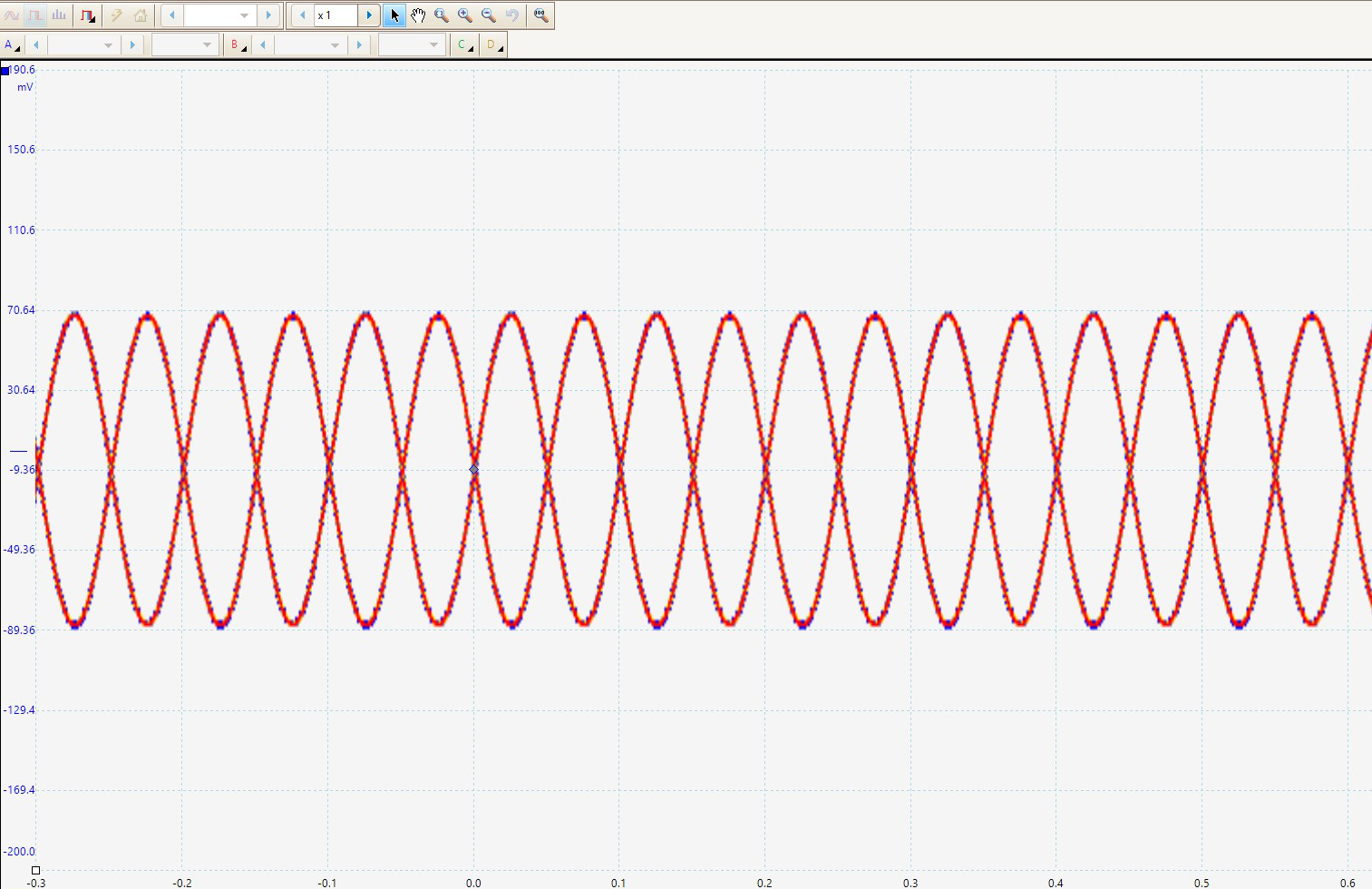Switch to scope mode sine-wave icon
Viewport: 1372px width, 889px height.
pos(12,15)
